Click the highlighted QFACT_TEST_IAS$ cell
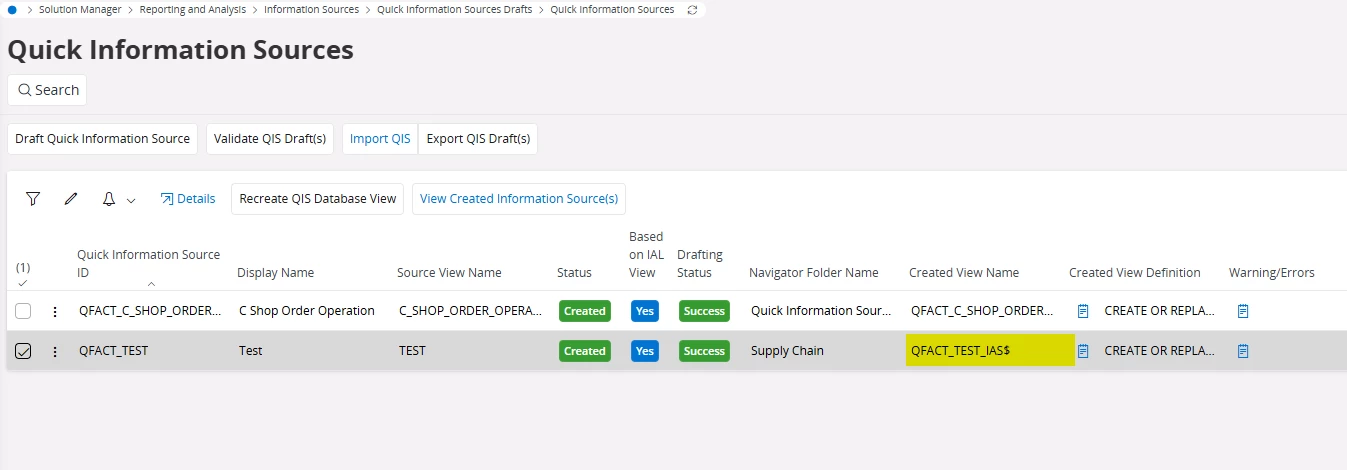1347x470 pixels. click(x=988, y=351)
